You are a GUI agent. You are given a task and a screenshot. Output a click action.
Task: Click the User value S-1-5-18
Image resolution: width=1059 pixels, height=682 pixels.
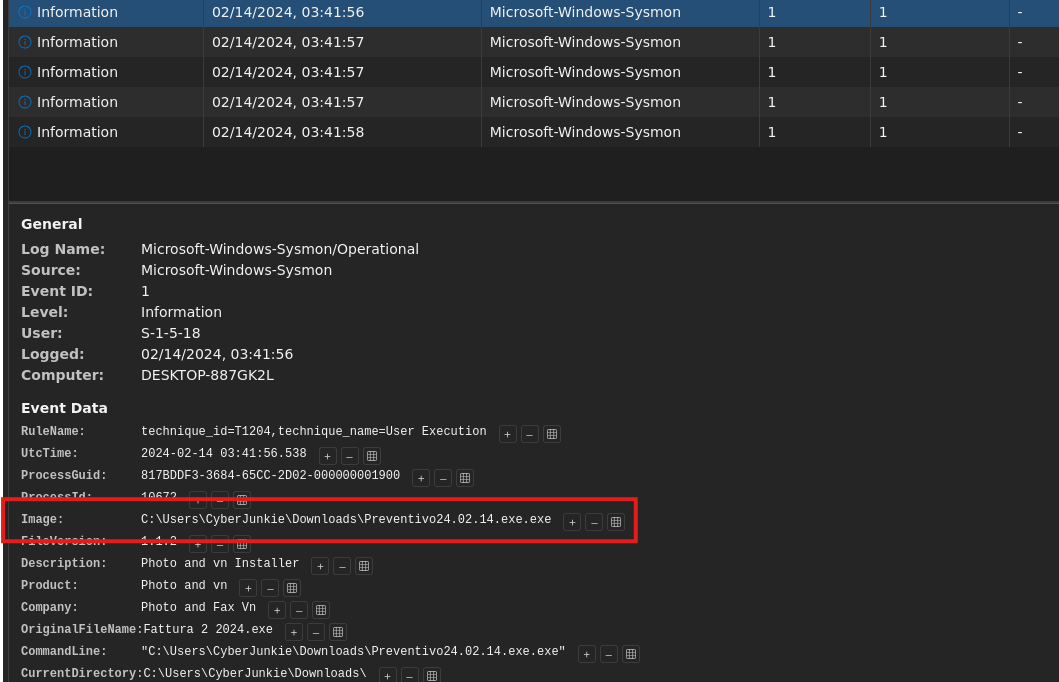(170, 333)
